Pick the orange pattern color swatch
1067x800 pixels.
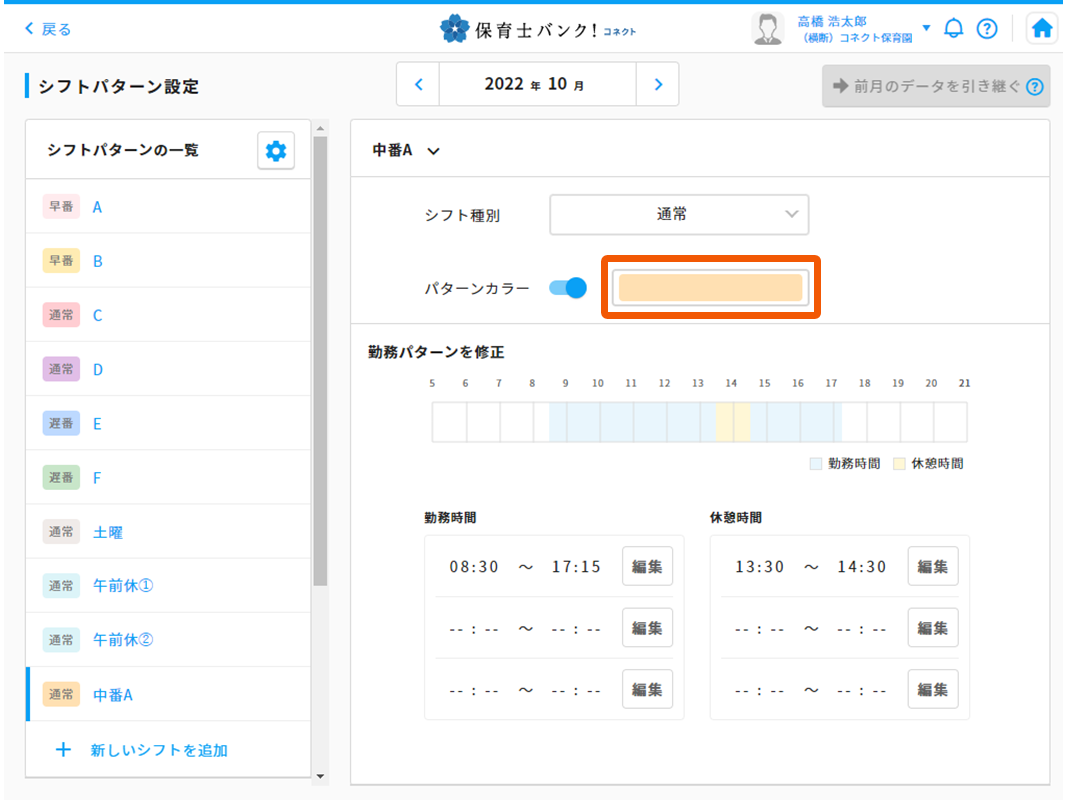[x=710, y=288]
